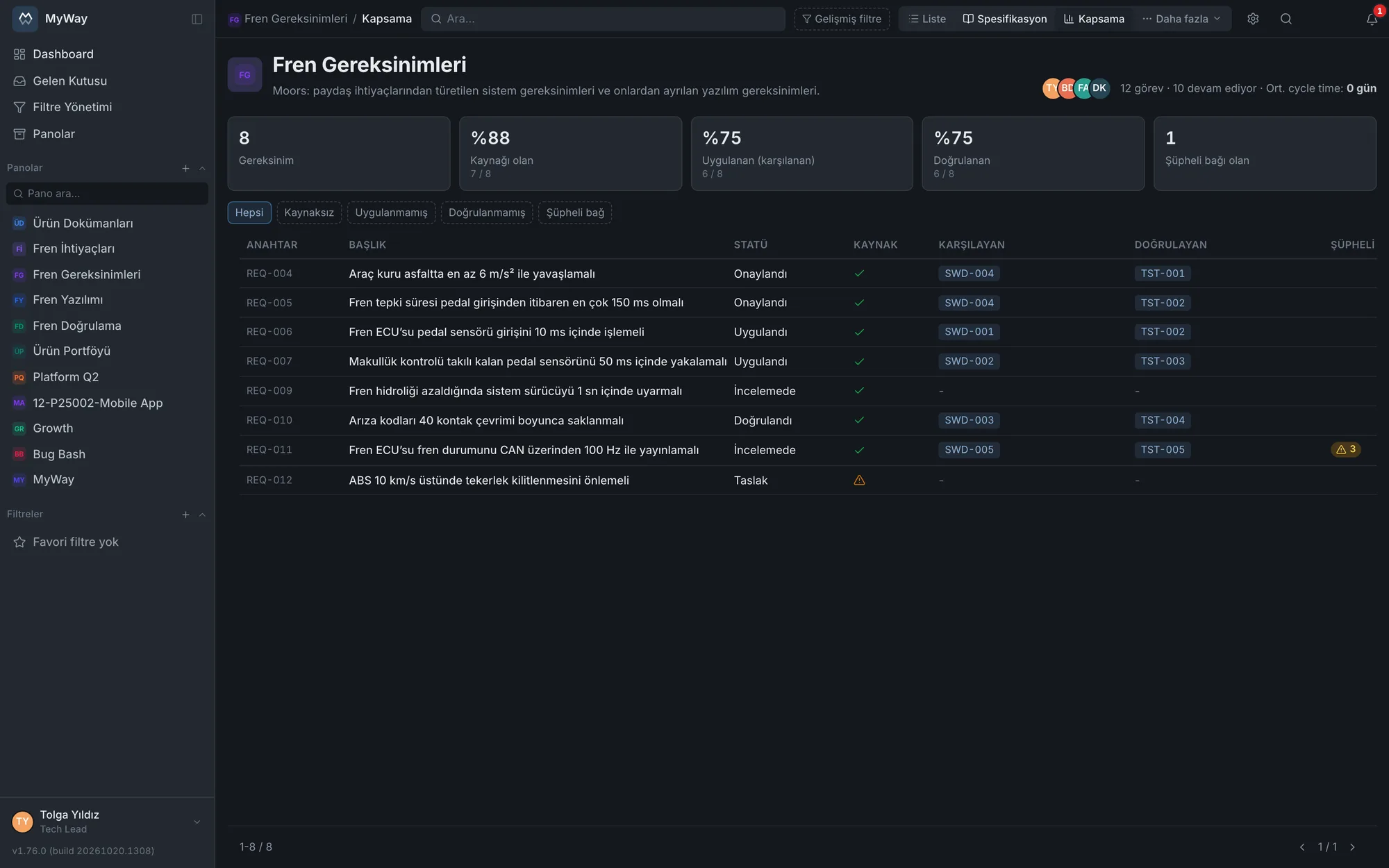This screenshot has height=868, width=1389.
Task: Click the Fren Gereksinimleri breadcrumb link
Action: pos(296,19)
